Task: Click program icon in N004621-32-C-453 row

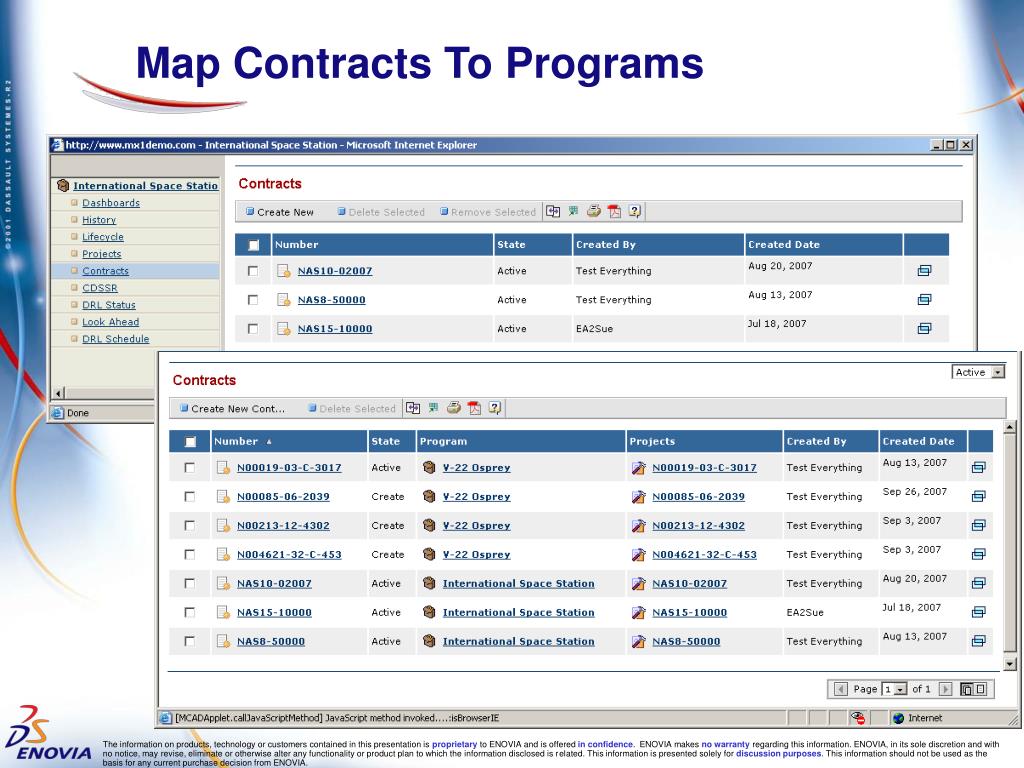Action: tap(429, 554)
